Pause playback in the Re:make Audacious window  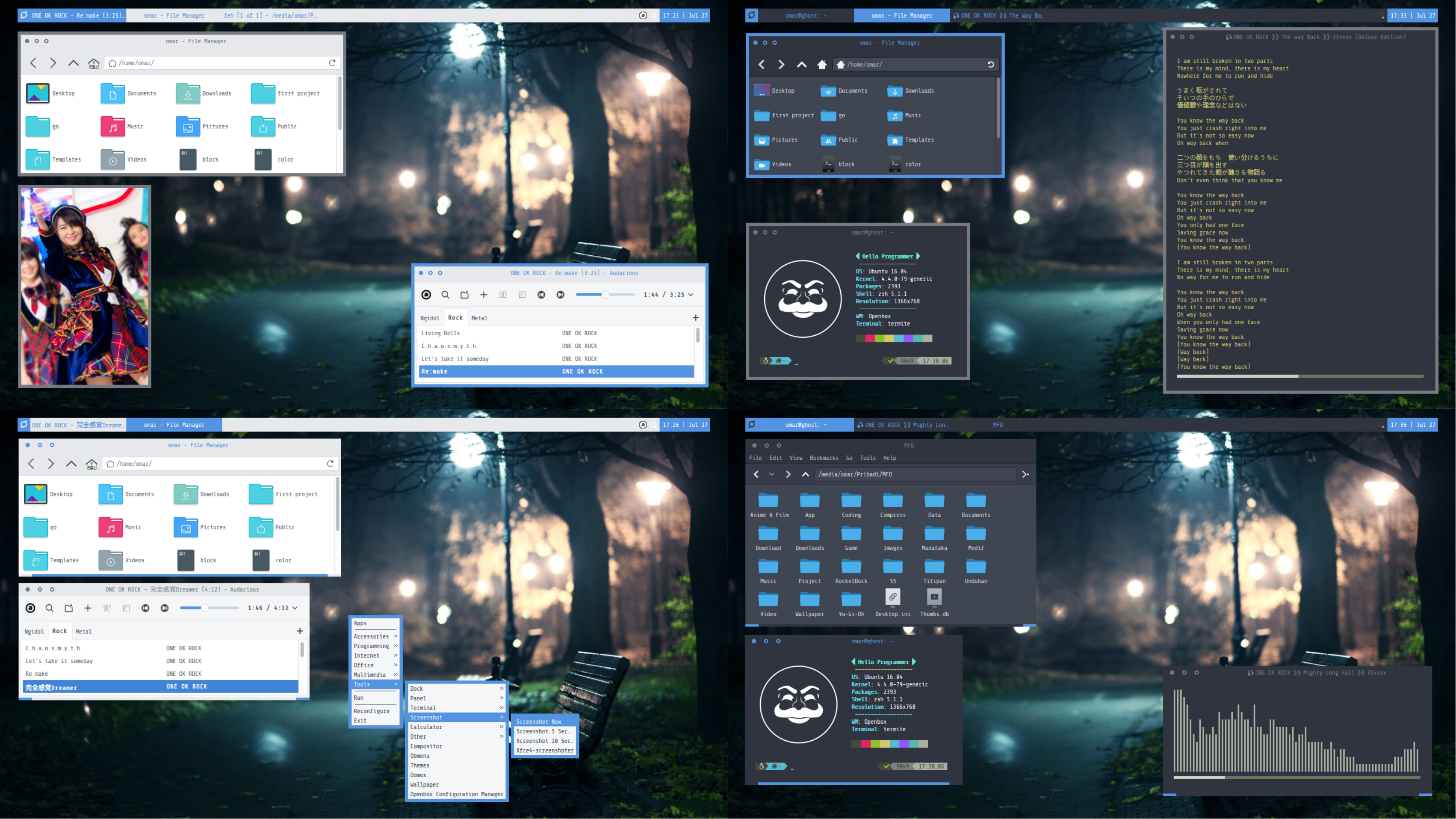[503, 295]
